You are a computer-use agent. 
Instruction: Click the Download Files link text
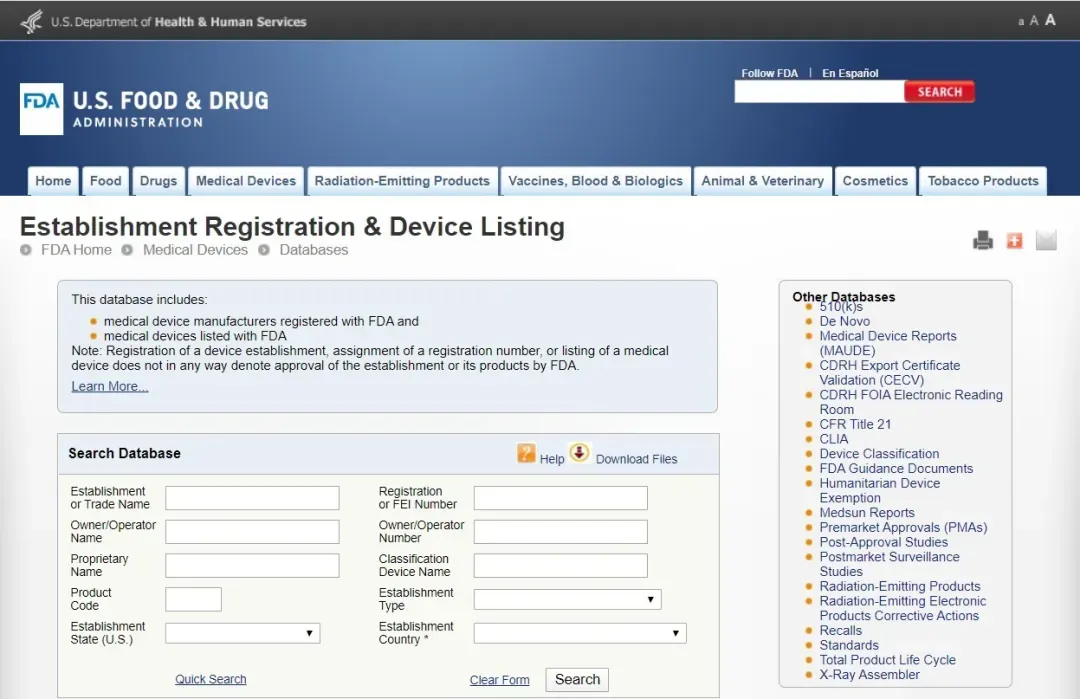pyautogui.click(x=636, y=459)
